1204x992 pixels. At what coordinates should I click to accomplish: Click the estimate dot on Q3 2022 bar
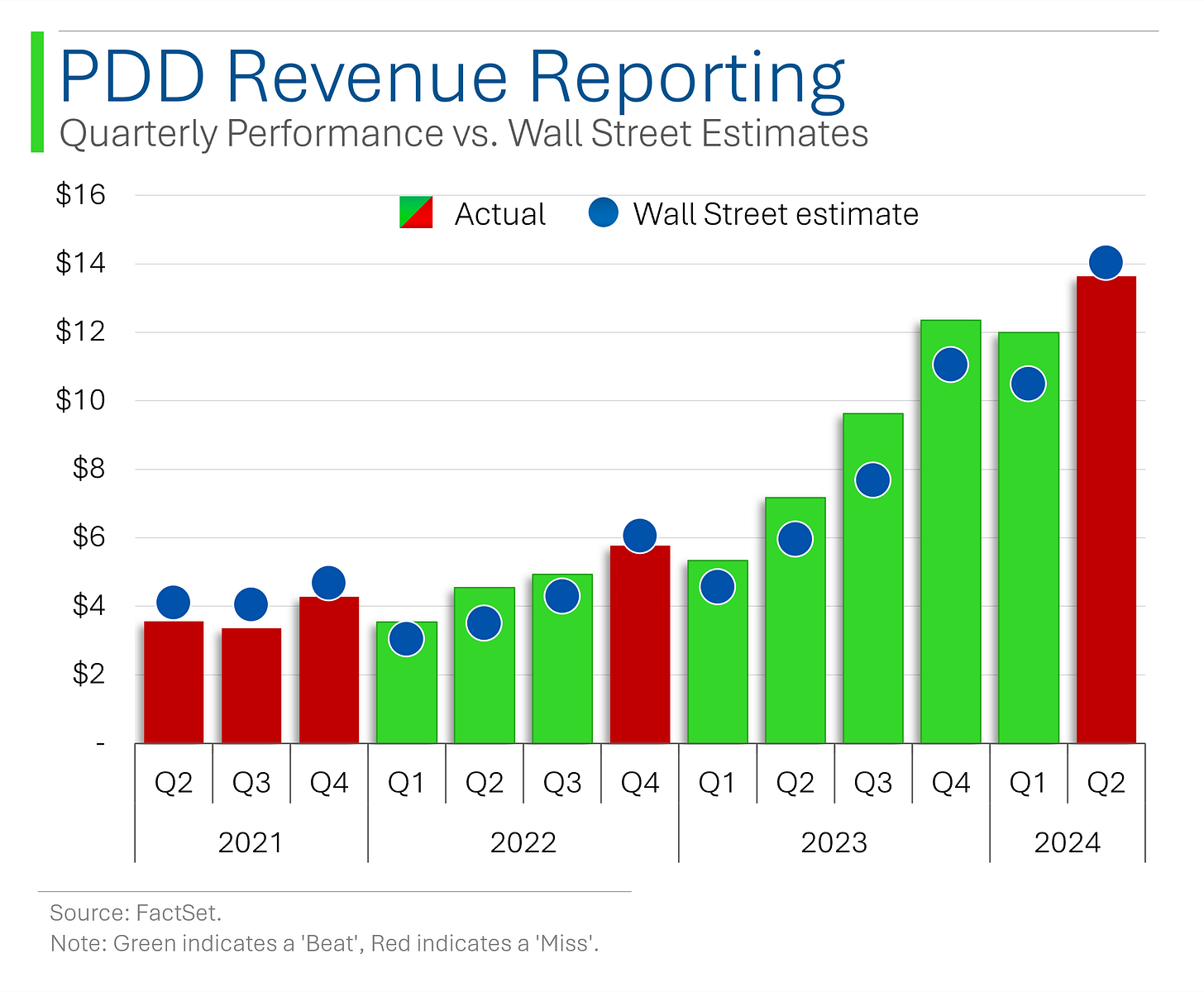point(562,596)
